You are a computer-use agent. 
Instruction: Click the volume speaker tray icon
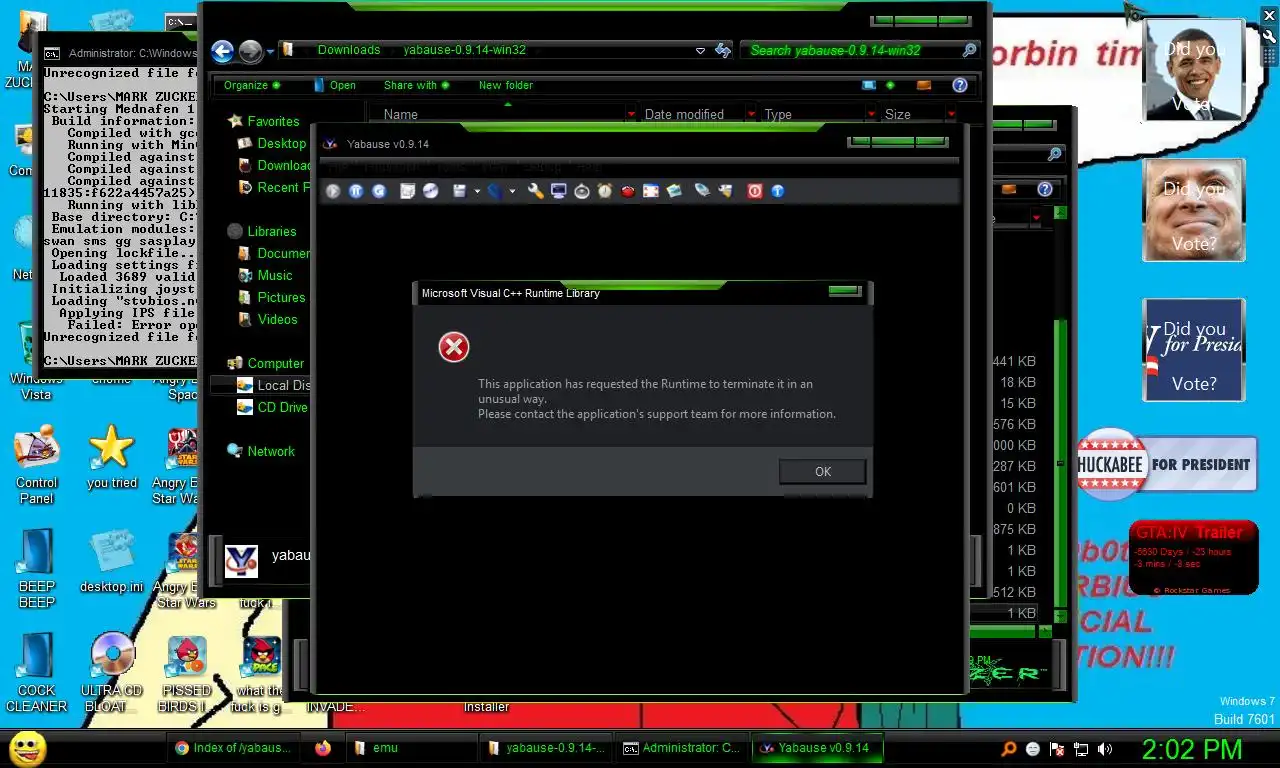pyautogui.click(x=1105, y=749)
